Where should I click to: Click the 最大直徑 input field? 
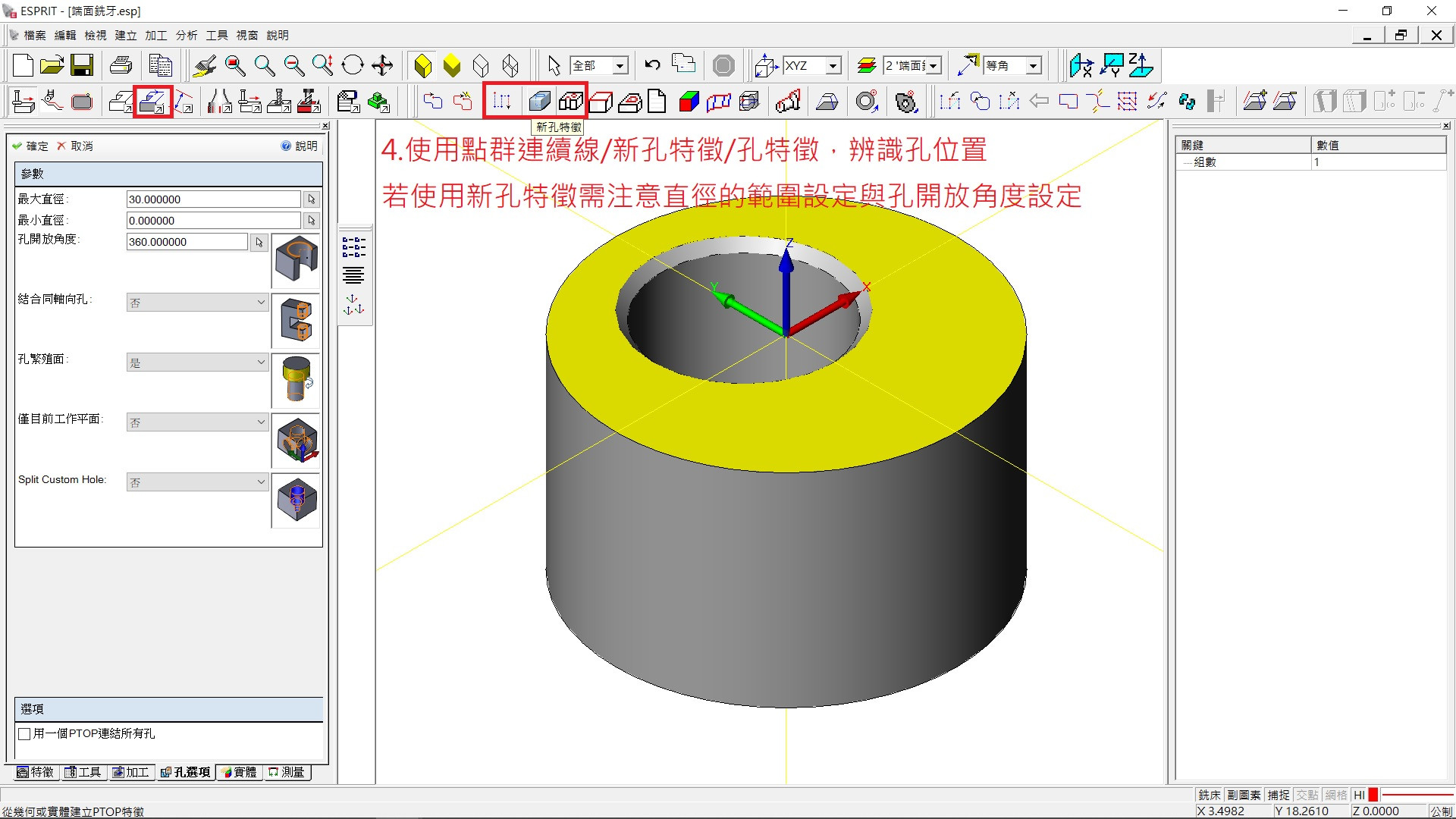213,199
